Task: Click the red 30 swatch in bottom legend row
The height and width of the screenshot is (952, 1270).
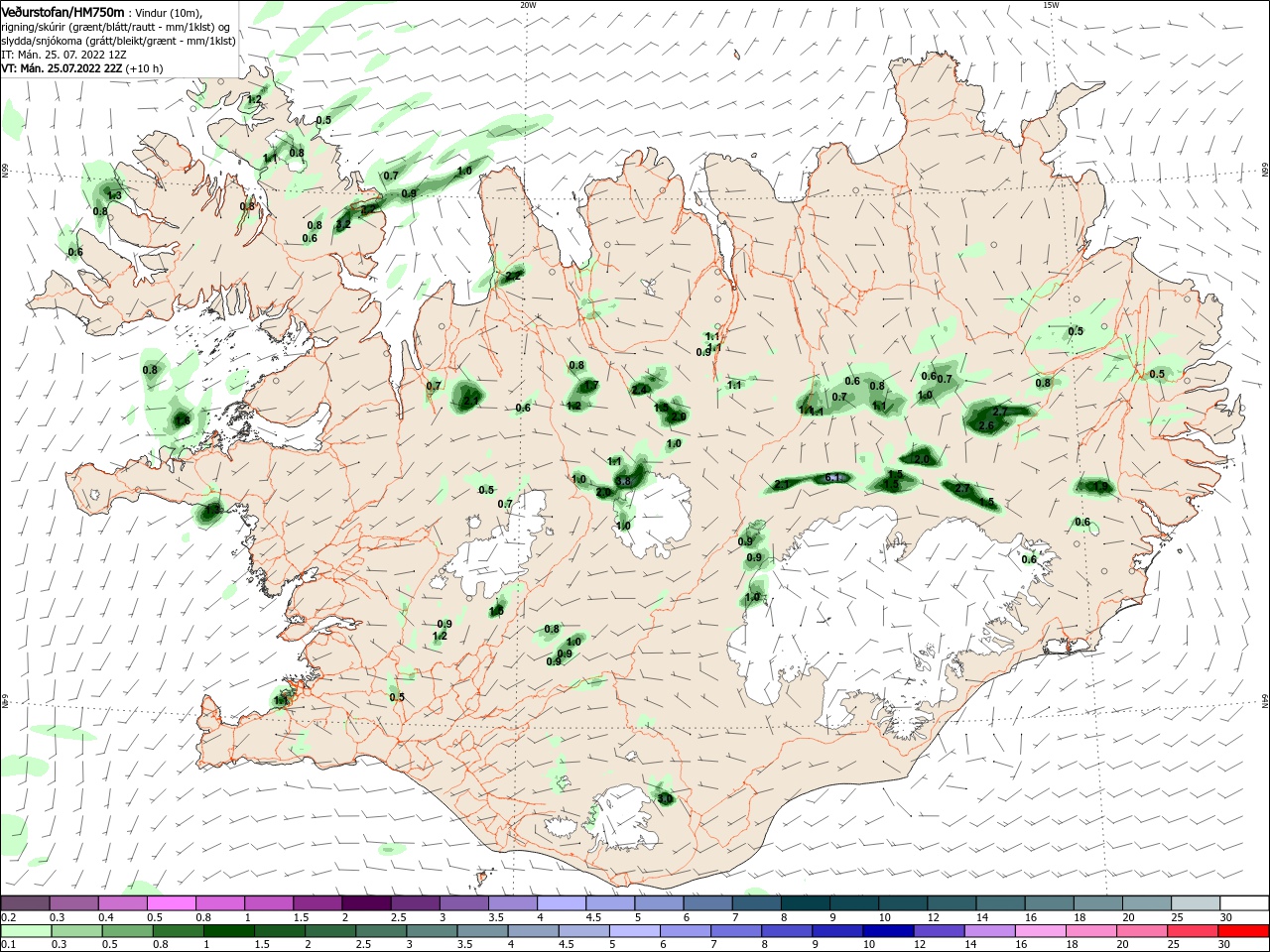Action: click(x=1244, y=931)
